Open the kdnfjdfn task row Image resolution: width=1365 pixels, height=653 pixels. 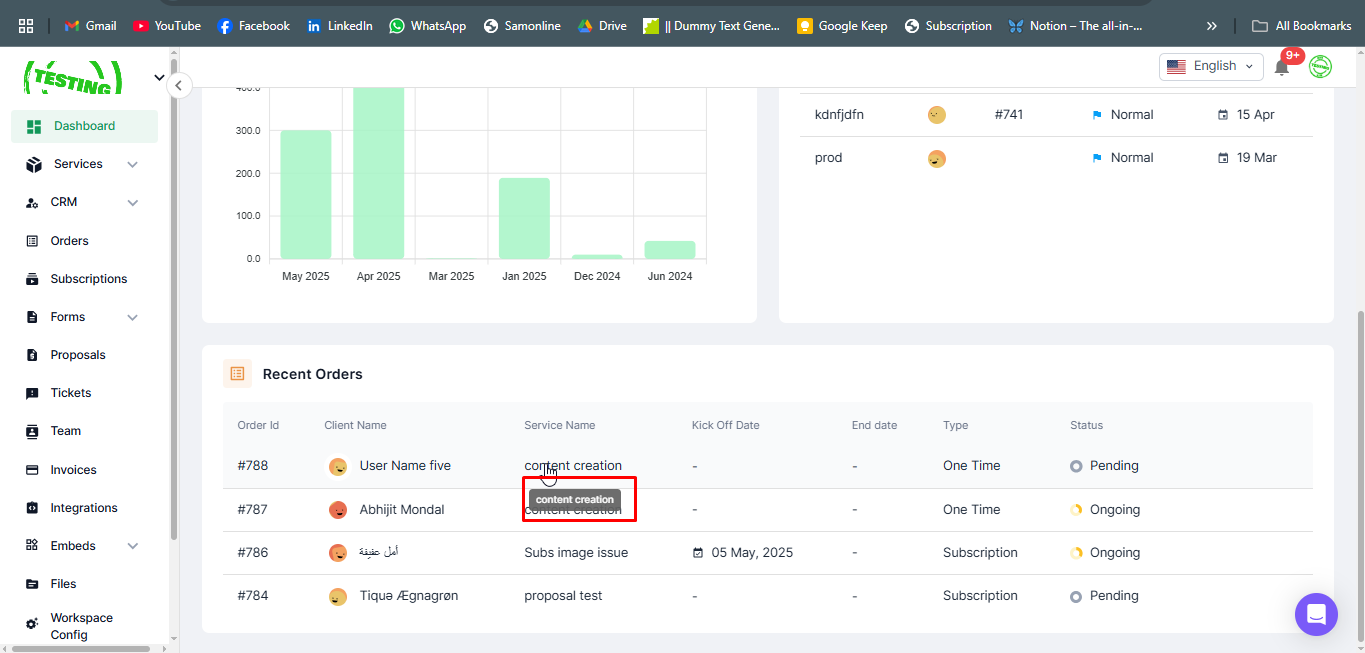tap(1056, 115)
